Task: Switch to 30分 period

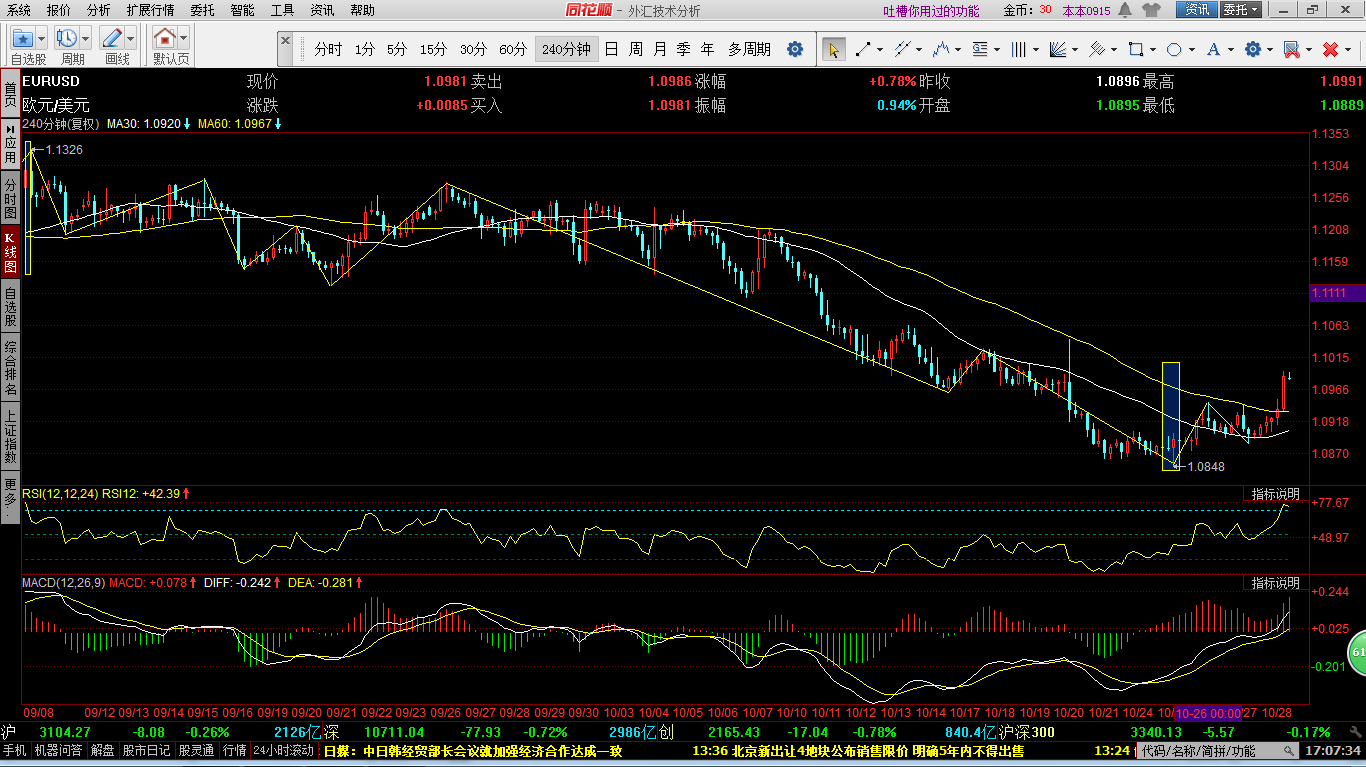Action: 473,49
